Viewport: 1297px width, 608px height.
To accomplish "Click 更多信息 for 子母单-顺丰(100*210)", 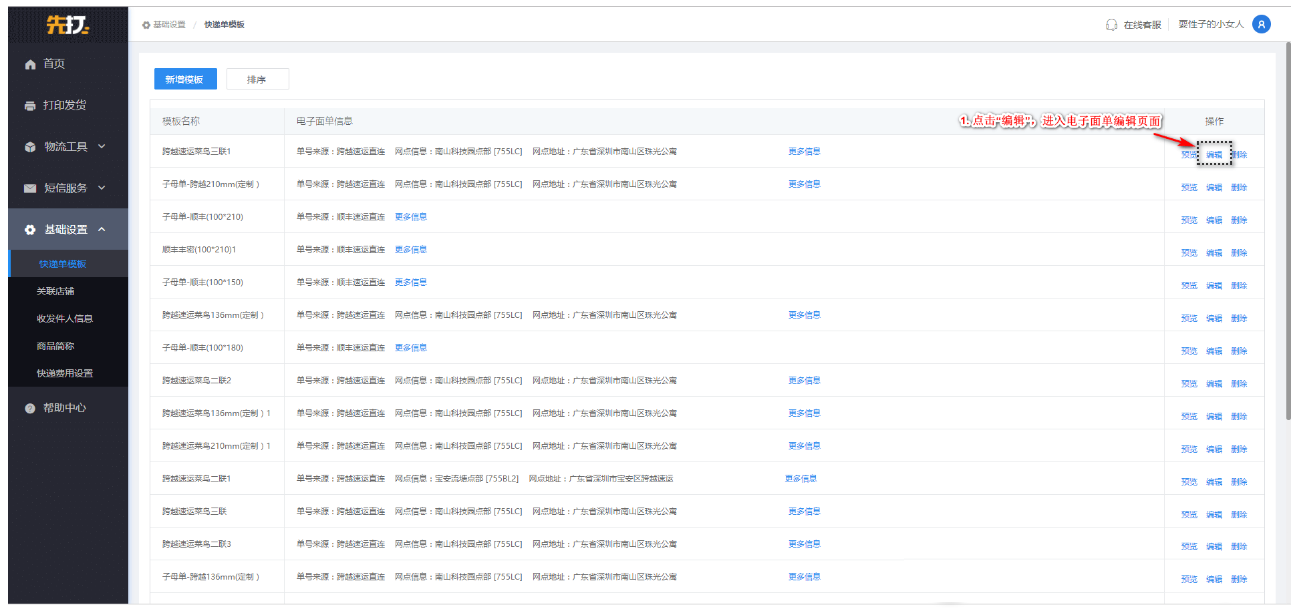I will 411,217.
